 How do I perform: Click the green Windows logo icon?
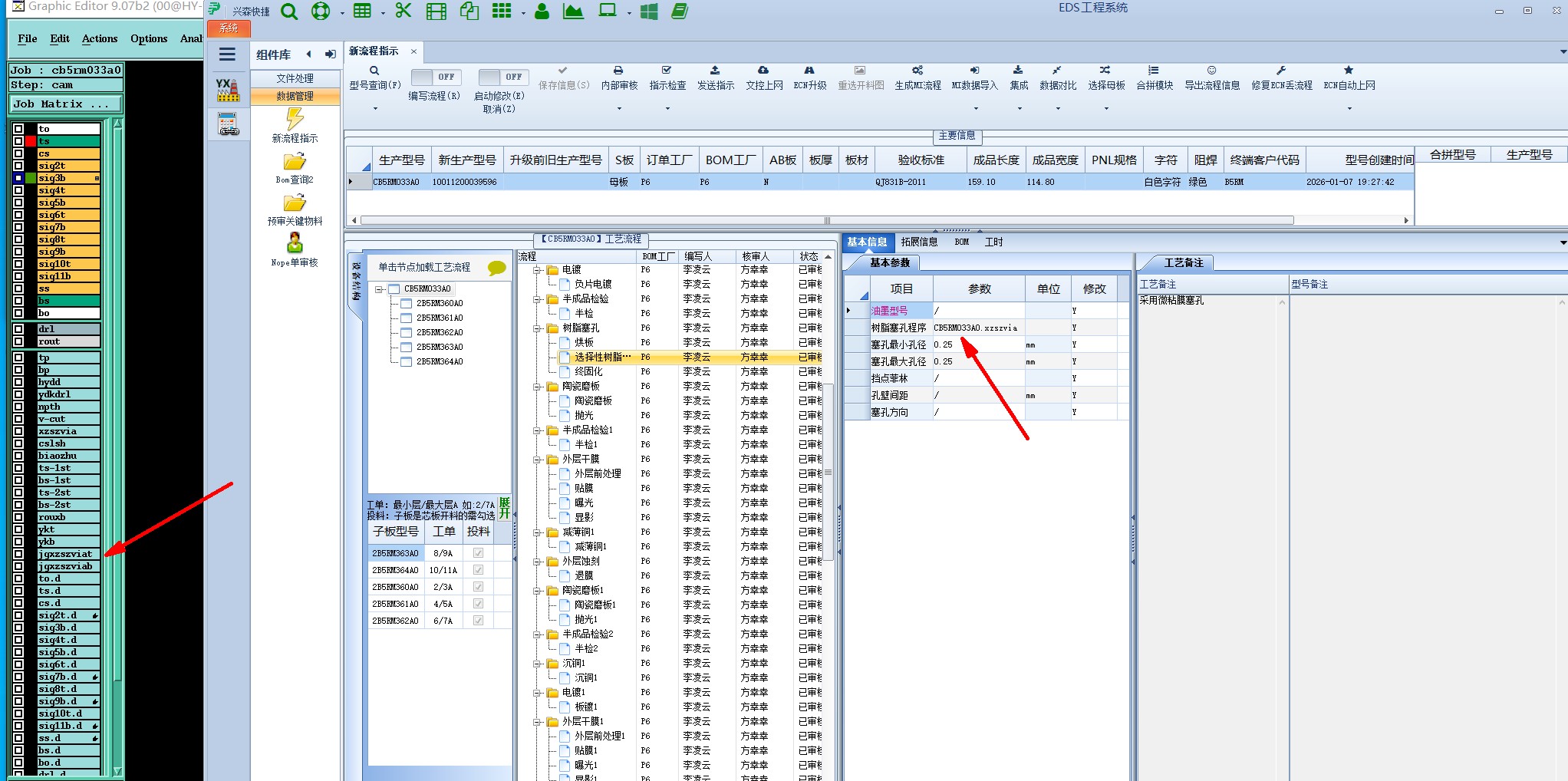click(x=649, y=12)
